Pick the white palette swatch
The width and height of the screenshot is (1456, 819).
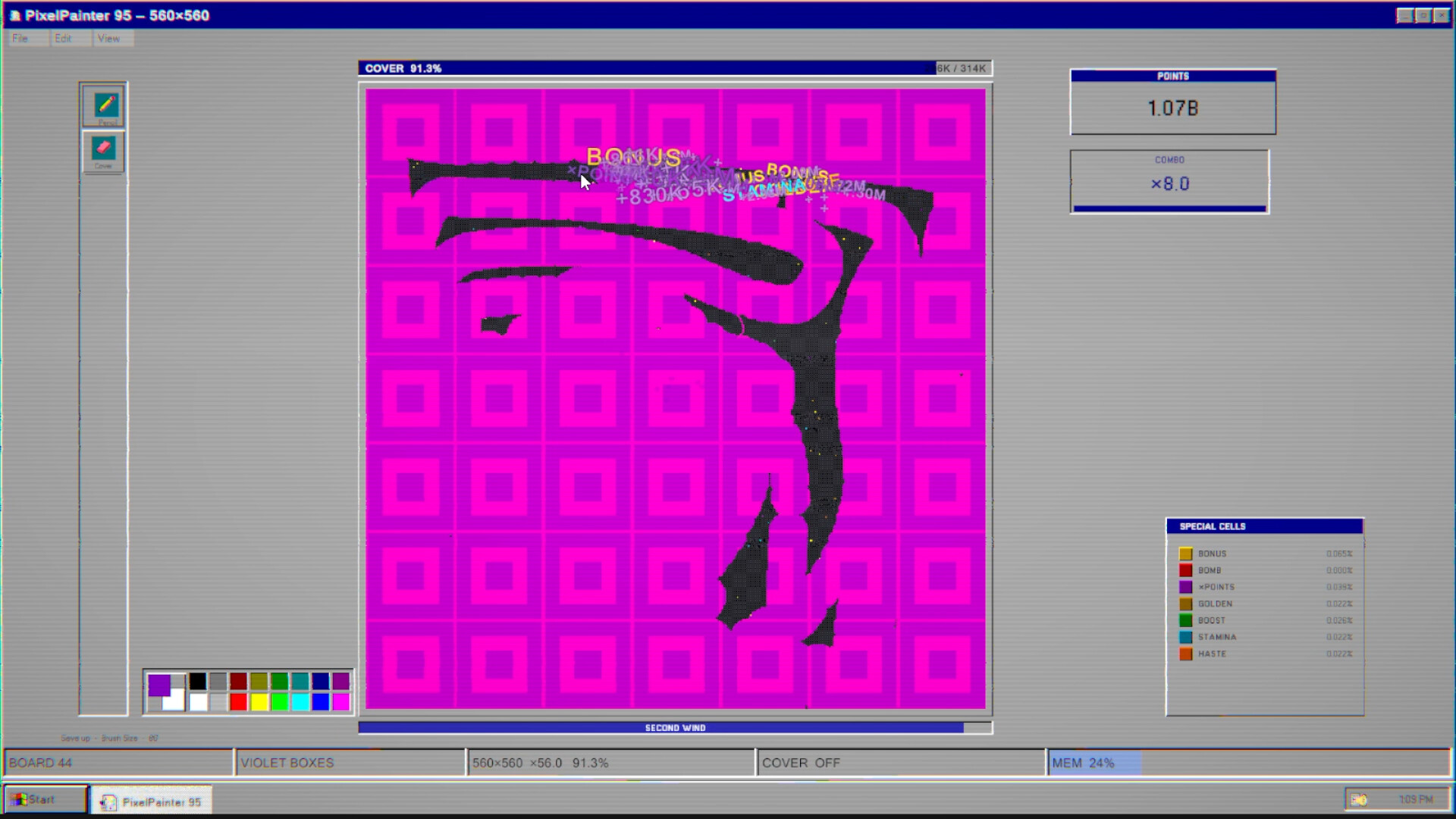198,702
